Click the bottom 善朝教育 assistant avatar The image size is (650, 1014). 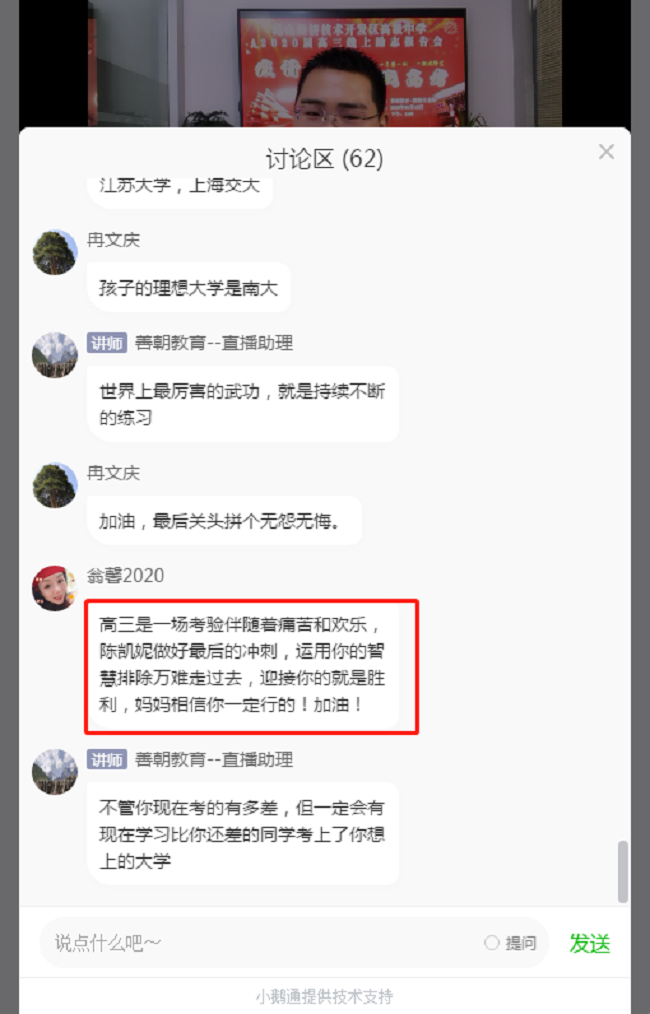point(55,771)
